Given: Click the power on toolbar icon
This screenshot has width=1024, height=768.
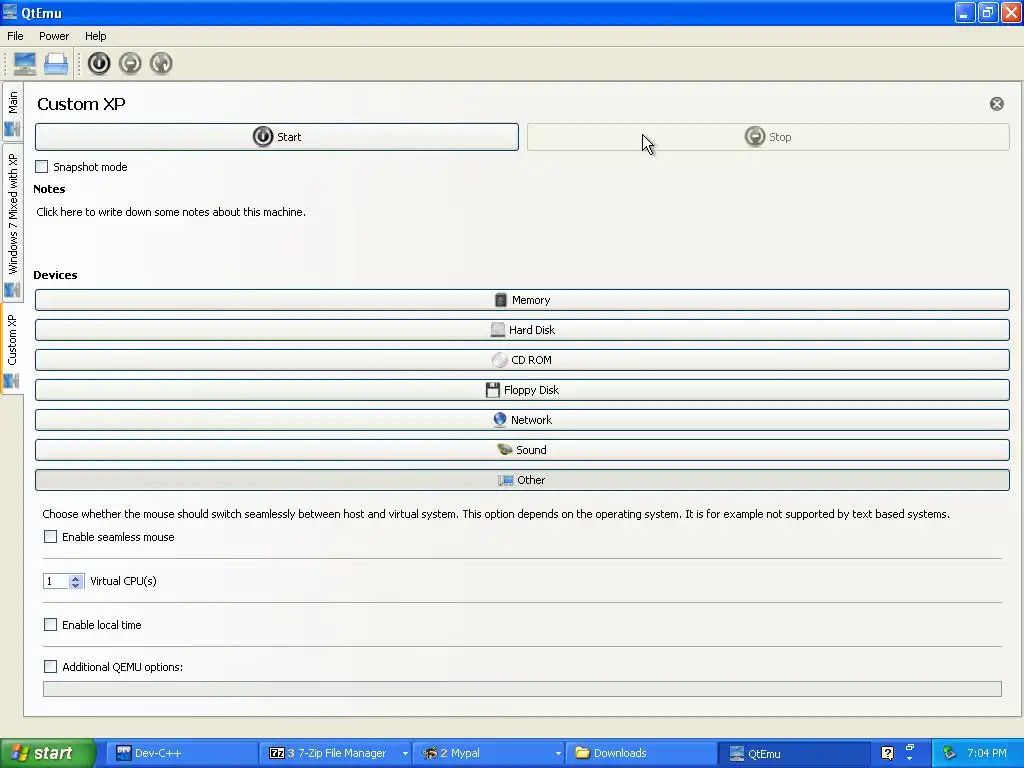Looking at the screenshot, I should (99, 63).
